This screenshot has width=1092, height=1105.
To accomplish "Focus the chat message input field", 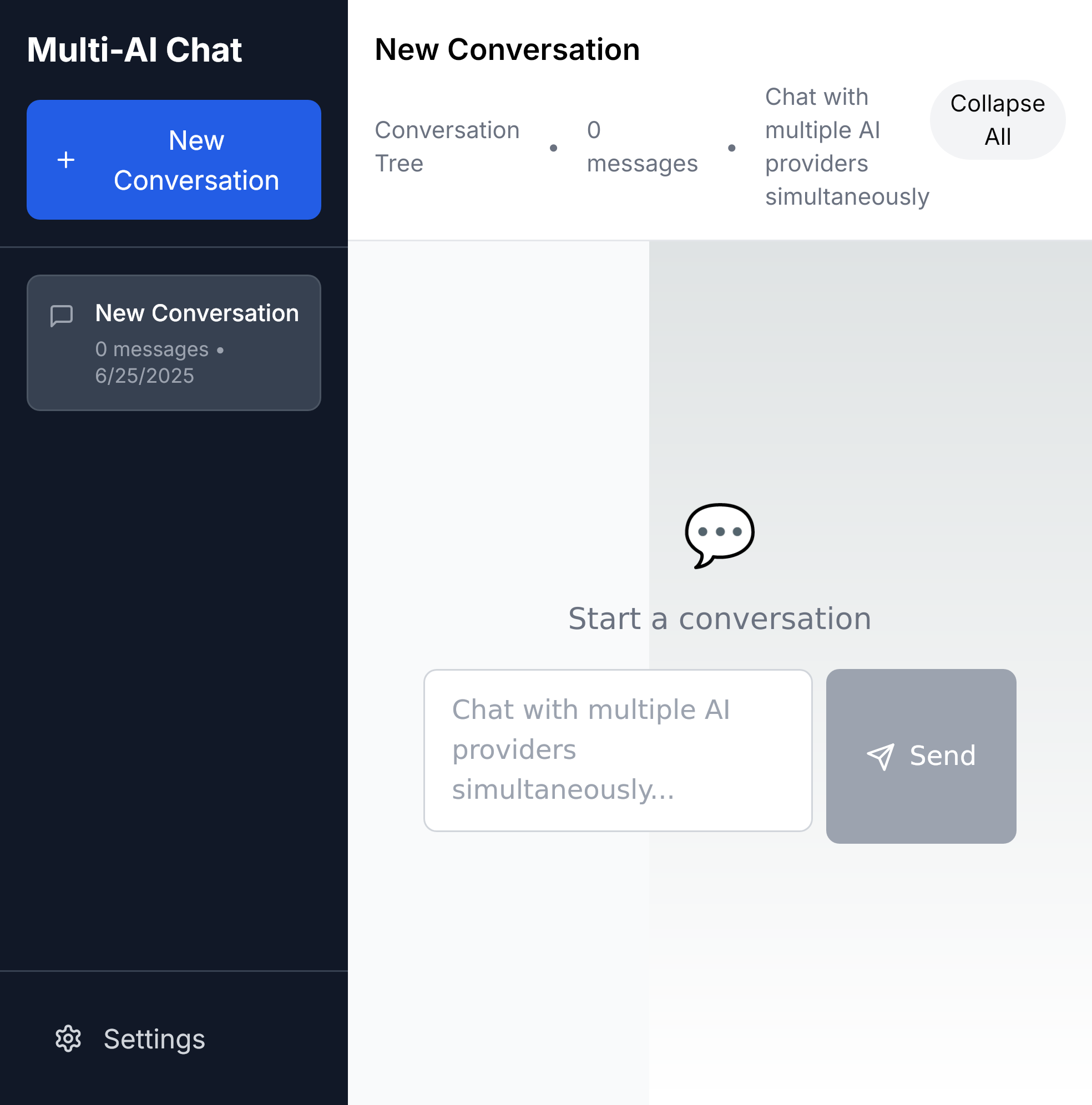I will tap(618, 751).
